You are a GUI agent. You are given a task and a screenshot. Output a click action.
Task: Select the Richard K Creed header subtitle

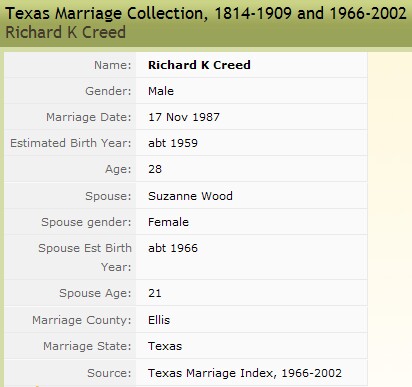pos(66,33)
